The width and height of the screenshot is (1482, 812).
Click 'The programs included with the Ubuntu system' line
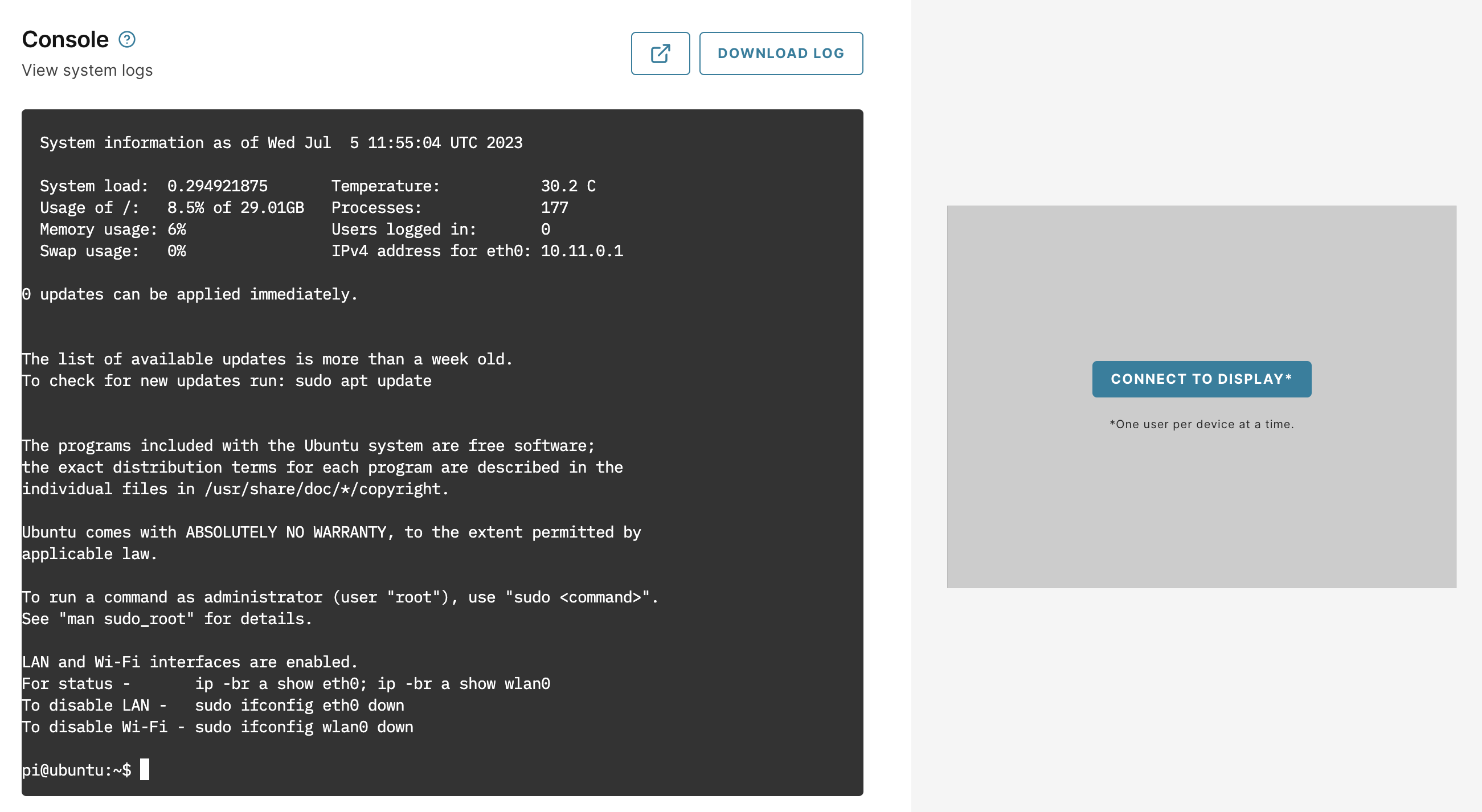point(308,446)
